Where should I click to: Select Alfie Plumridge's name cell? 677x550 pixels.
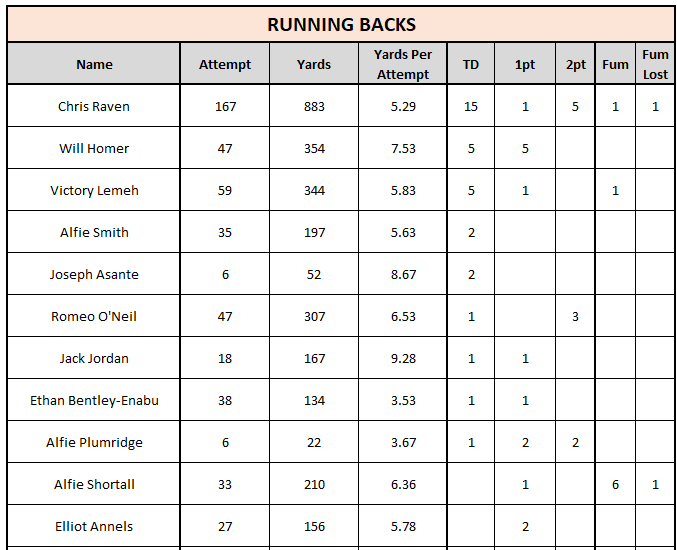click(94, 443)
